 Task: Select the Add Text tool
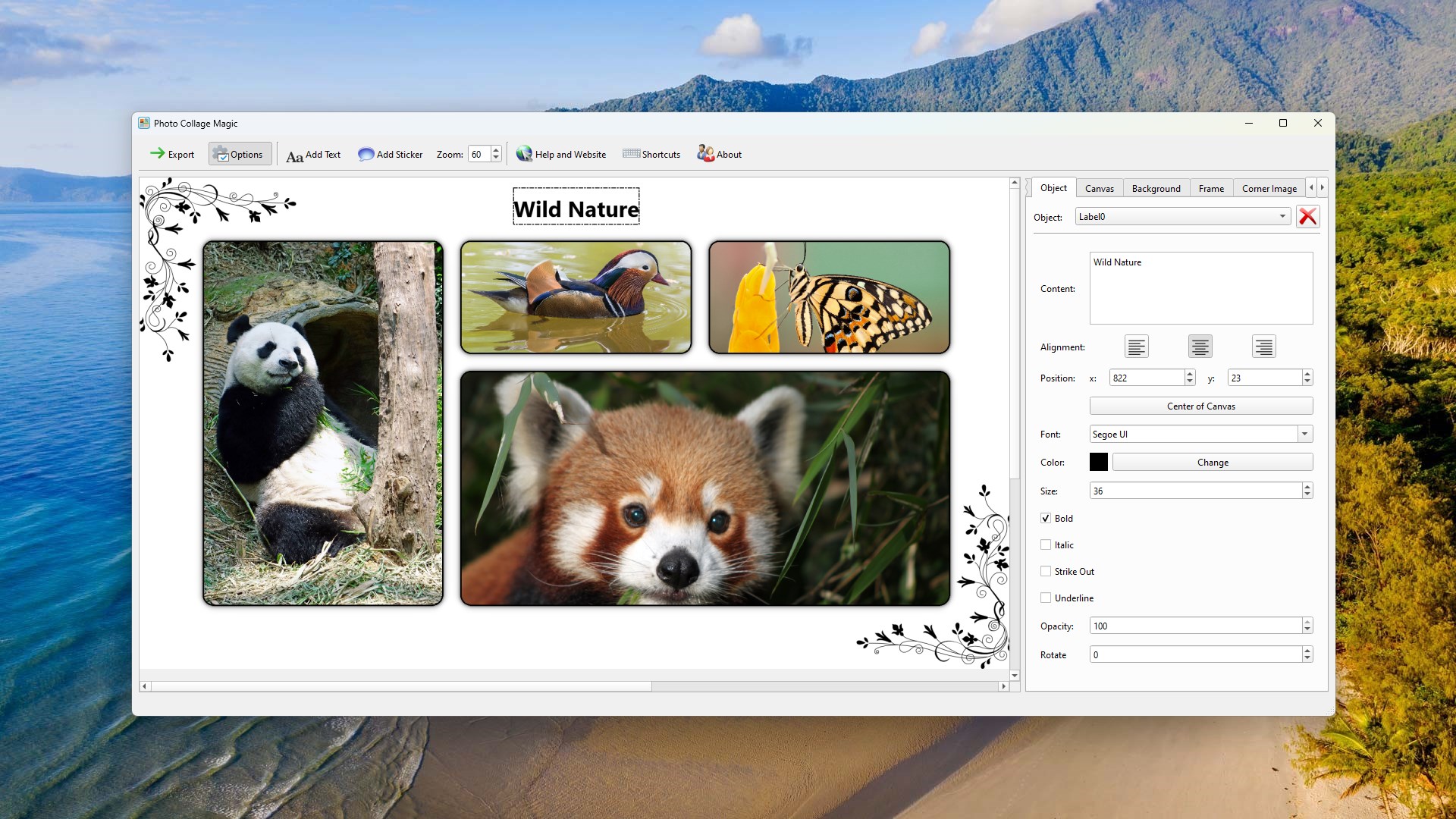(313, 155)
